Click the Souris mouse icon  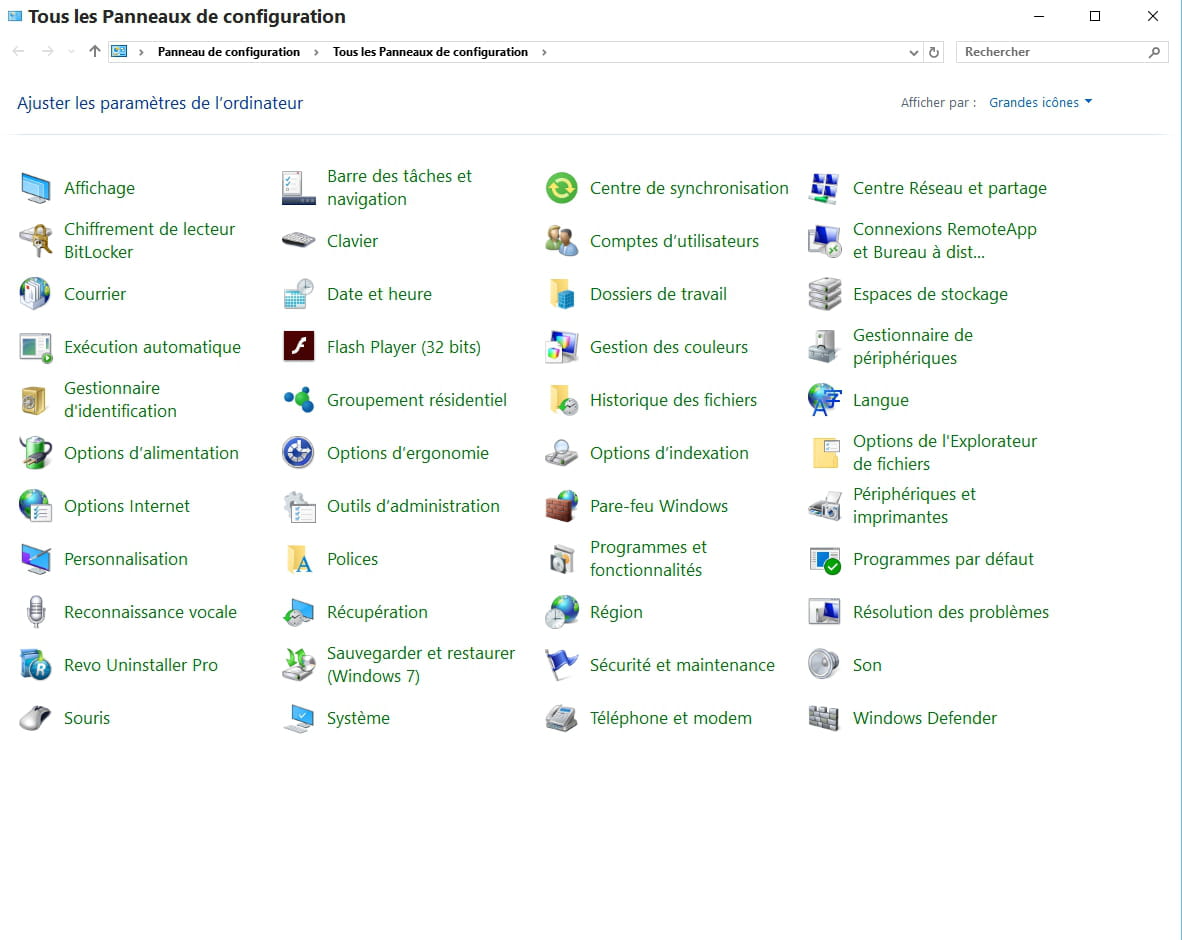[x=35, y=718]
